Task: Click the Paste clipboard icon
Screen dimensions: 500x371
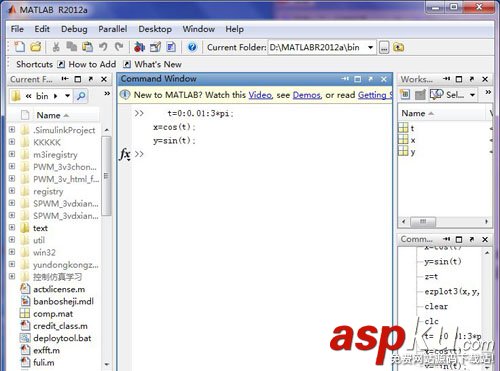Action: pyautogui.click(x=87, y=47)
